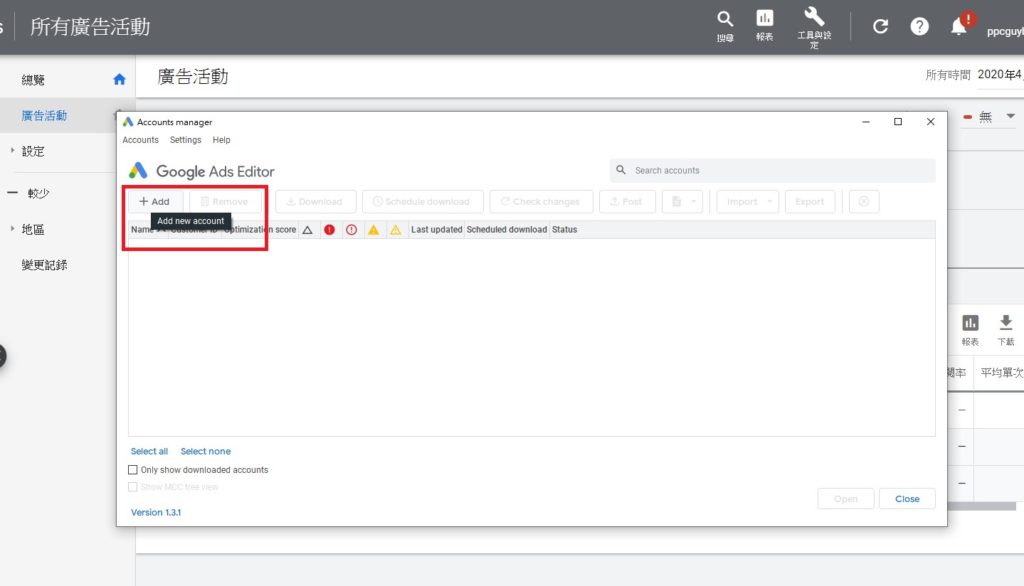Open the help question mark icon
Viewport: 1024px width, 586px height.
(x=919, y=27)
